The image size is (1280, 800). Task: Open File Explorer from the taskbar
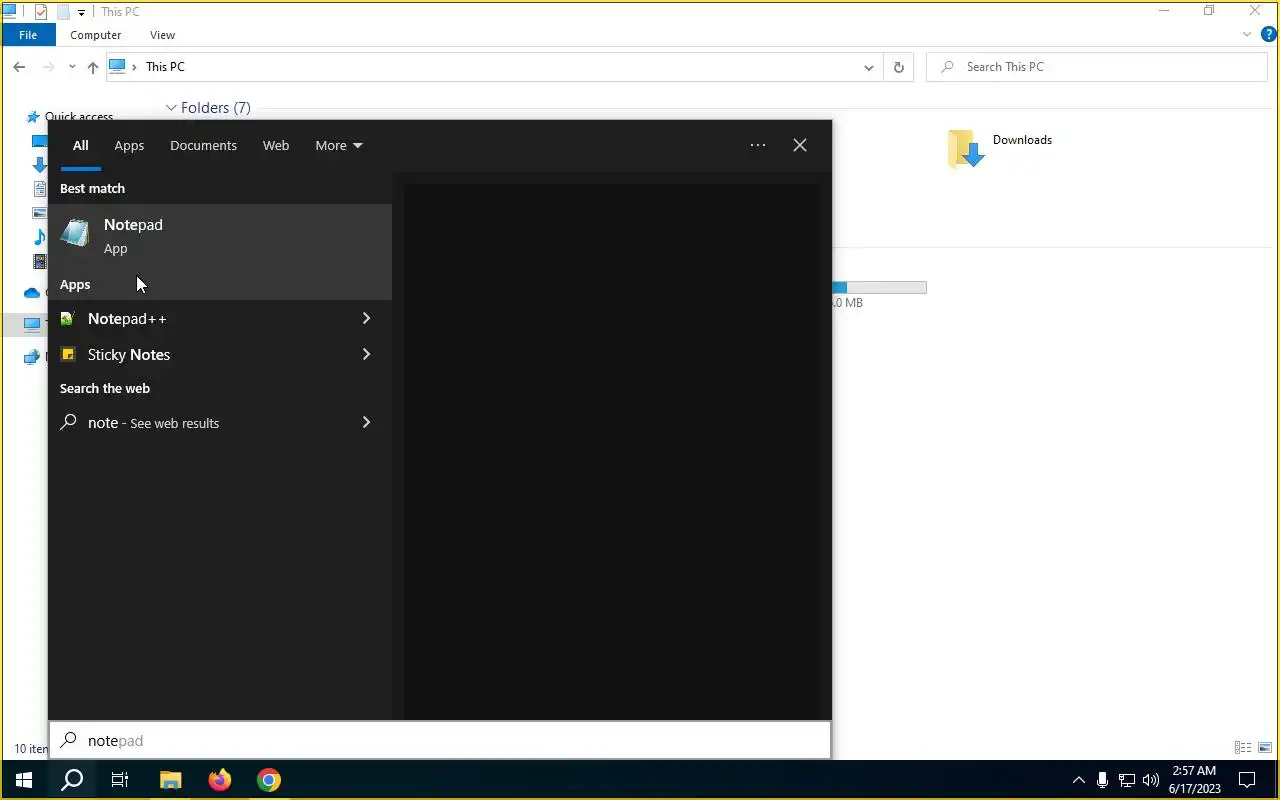click(170, 780)
